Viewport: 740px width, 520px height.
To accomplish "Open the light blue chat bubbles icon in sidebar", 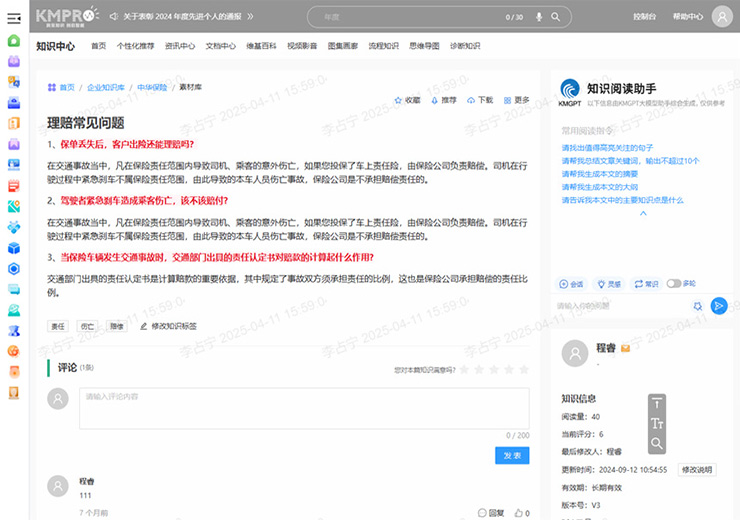I will 14,289.
